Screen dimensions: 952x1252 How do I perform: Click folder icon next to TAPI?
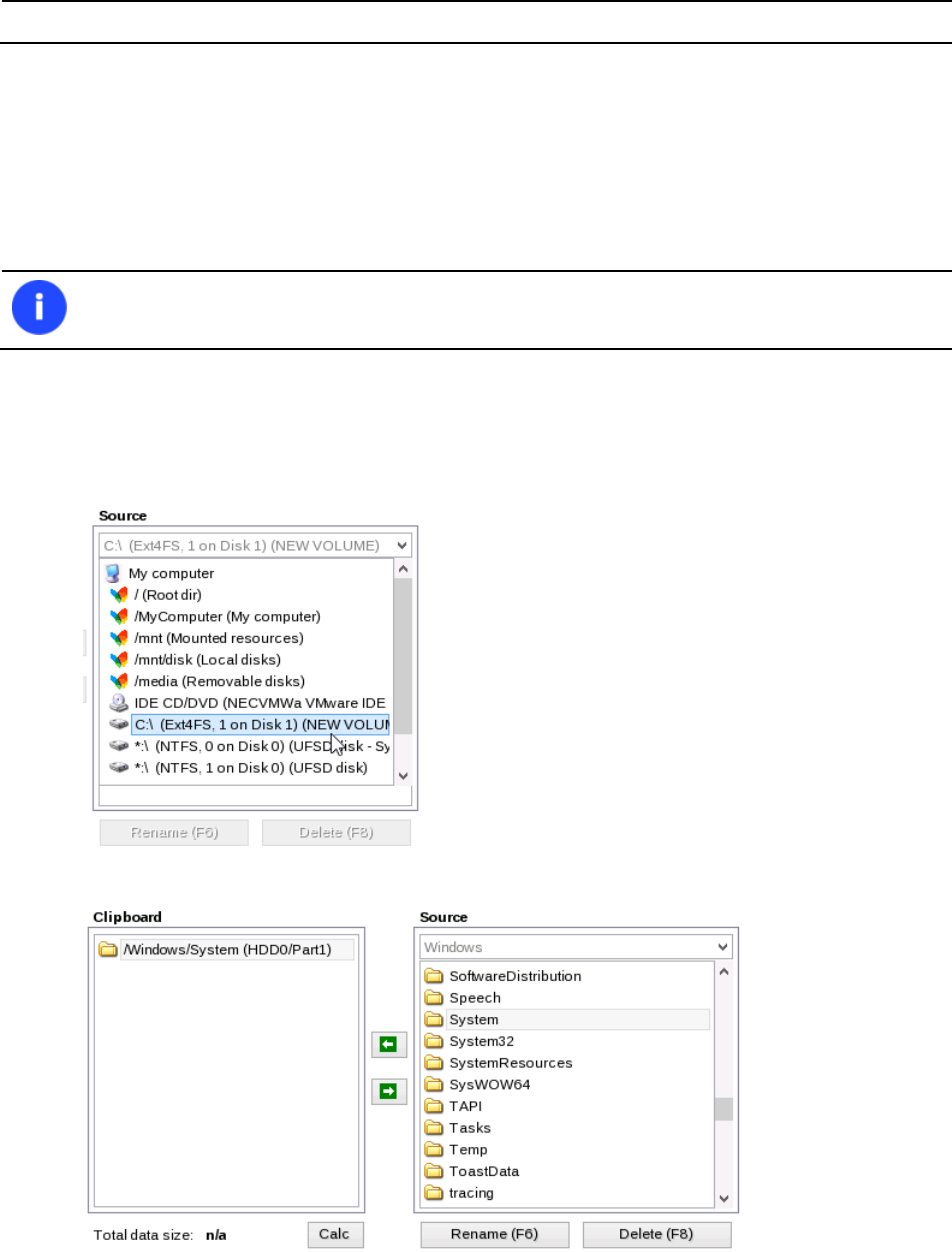pyautogui.click(x=433, y=1106)
